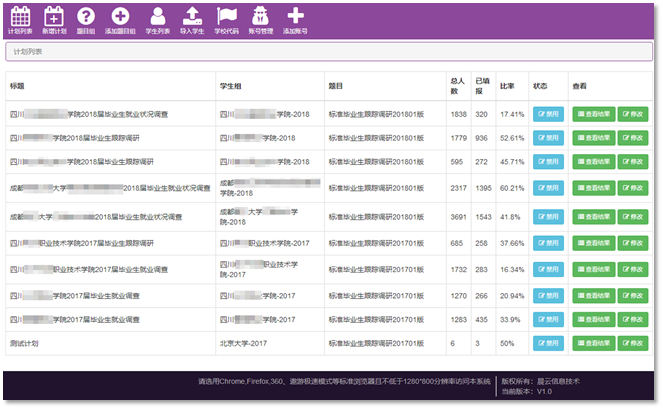
Task: Disable the plan with 1838 total people
Action: (x=548, y=115)
